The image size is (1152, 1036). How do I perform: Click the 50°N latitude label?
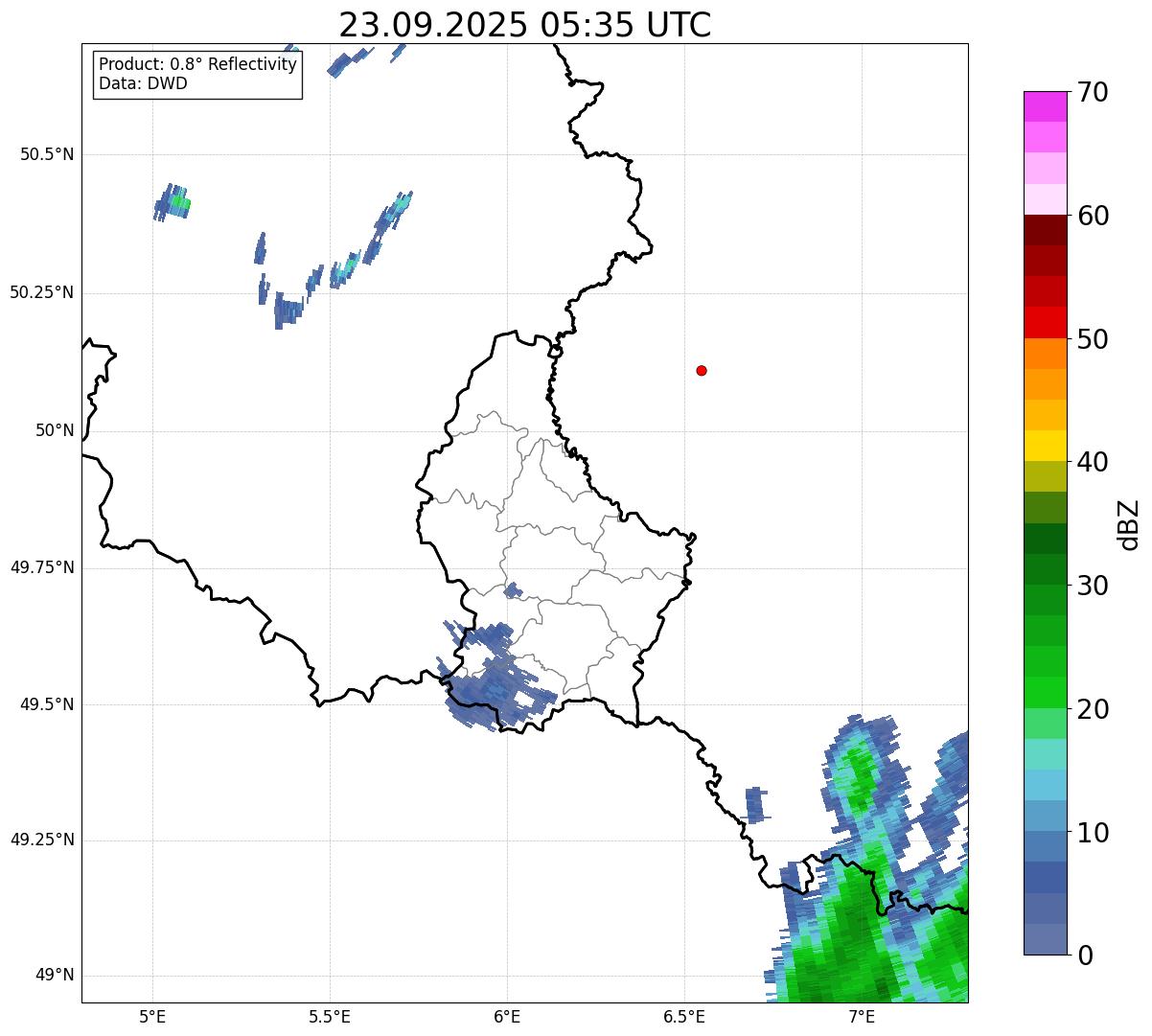click(x=55, y=430)
